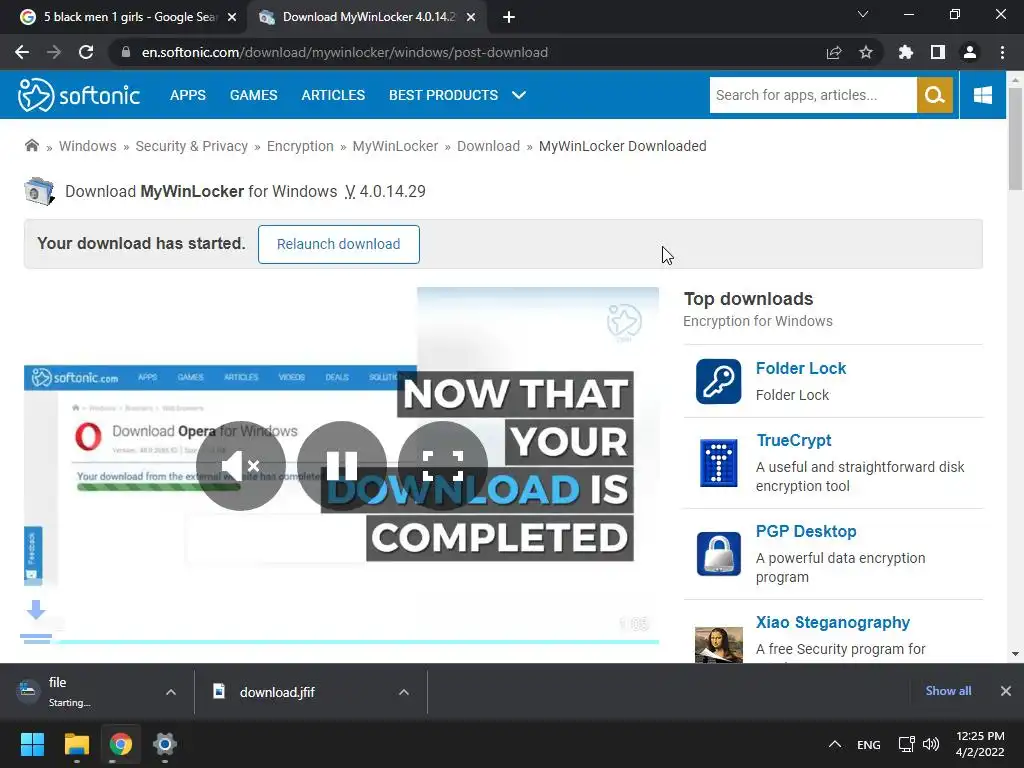Open the network tray icon
1024x768 pixels.
click(906, 744)
